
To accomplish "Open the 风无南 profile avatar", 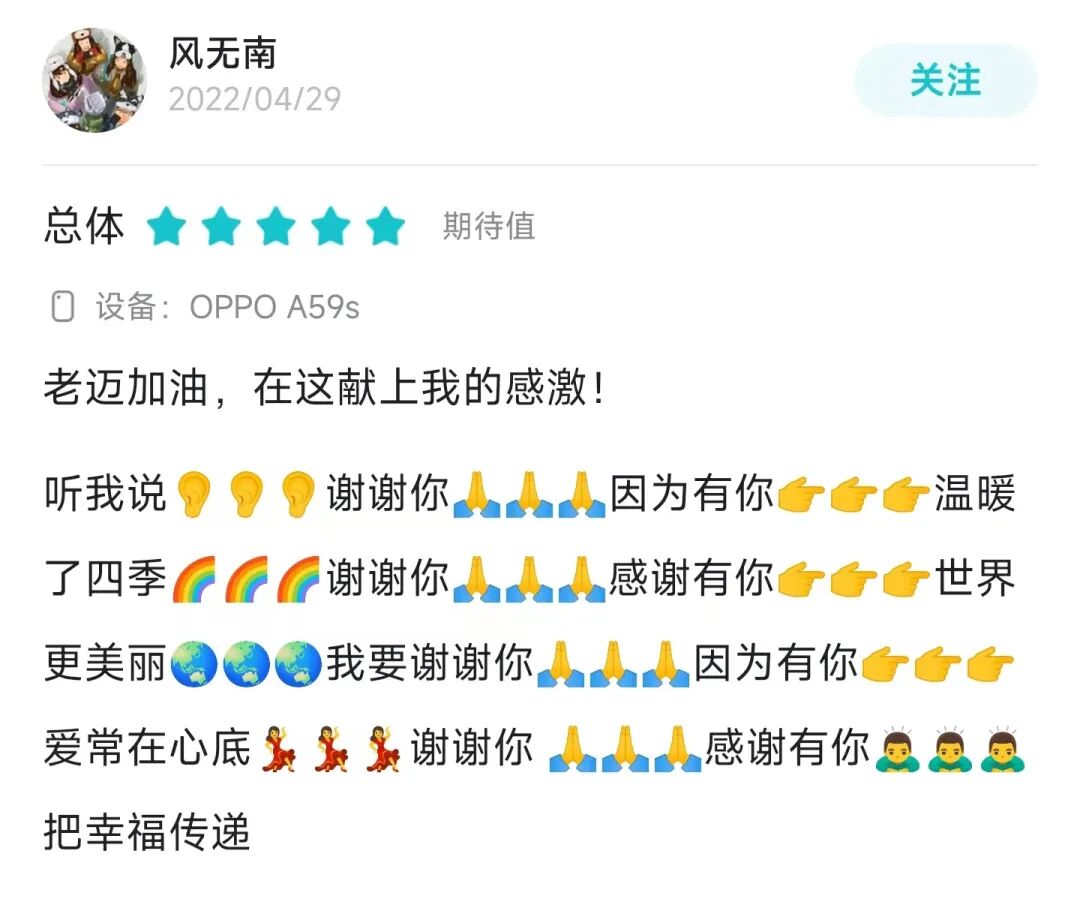I will (x=94, y=79).
